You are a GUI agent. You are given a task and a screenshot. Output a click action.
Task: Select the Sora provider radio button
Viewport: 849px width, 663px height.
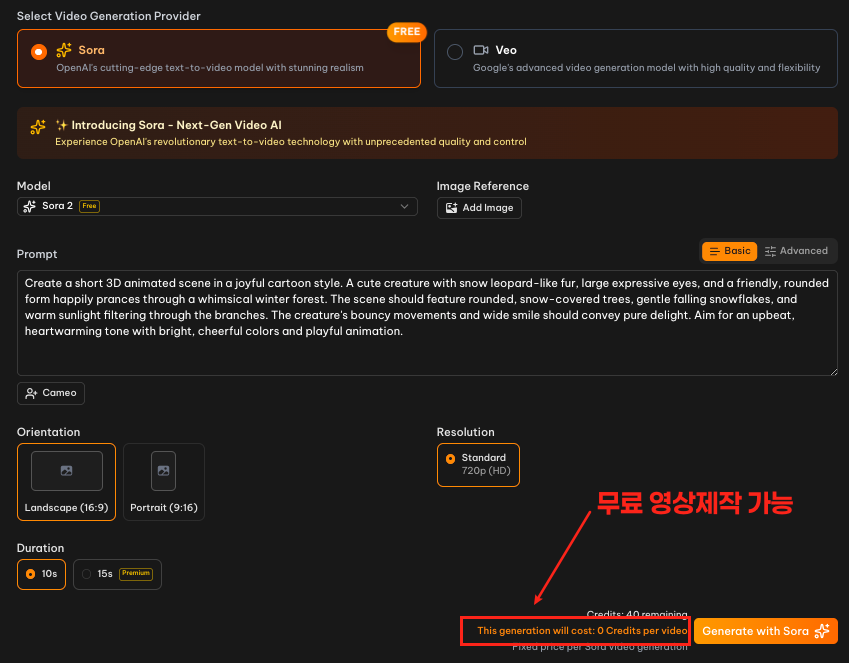(x=38, y=52)
